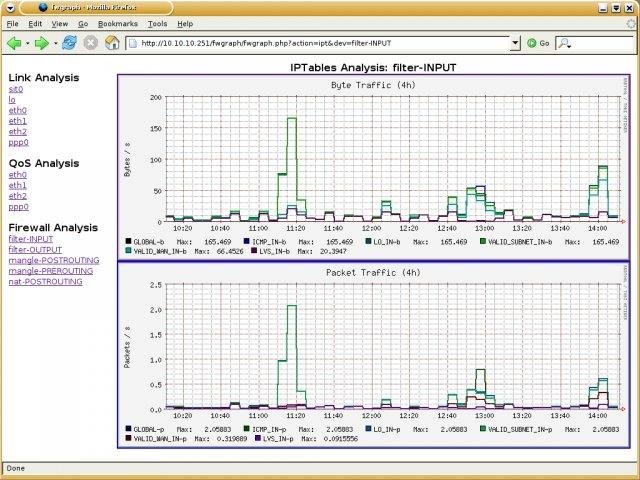Viewport: 640px width, 480px height.
Task: Open the File menu
Action: (x=13, y=24)
